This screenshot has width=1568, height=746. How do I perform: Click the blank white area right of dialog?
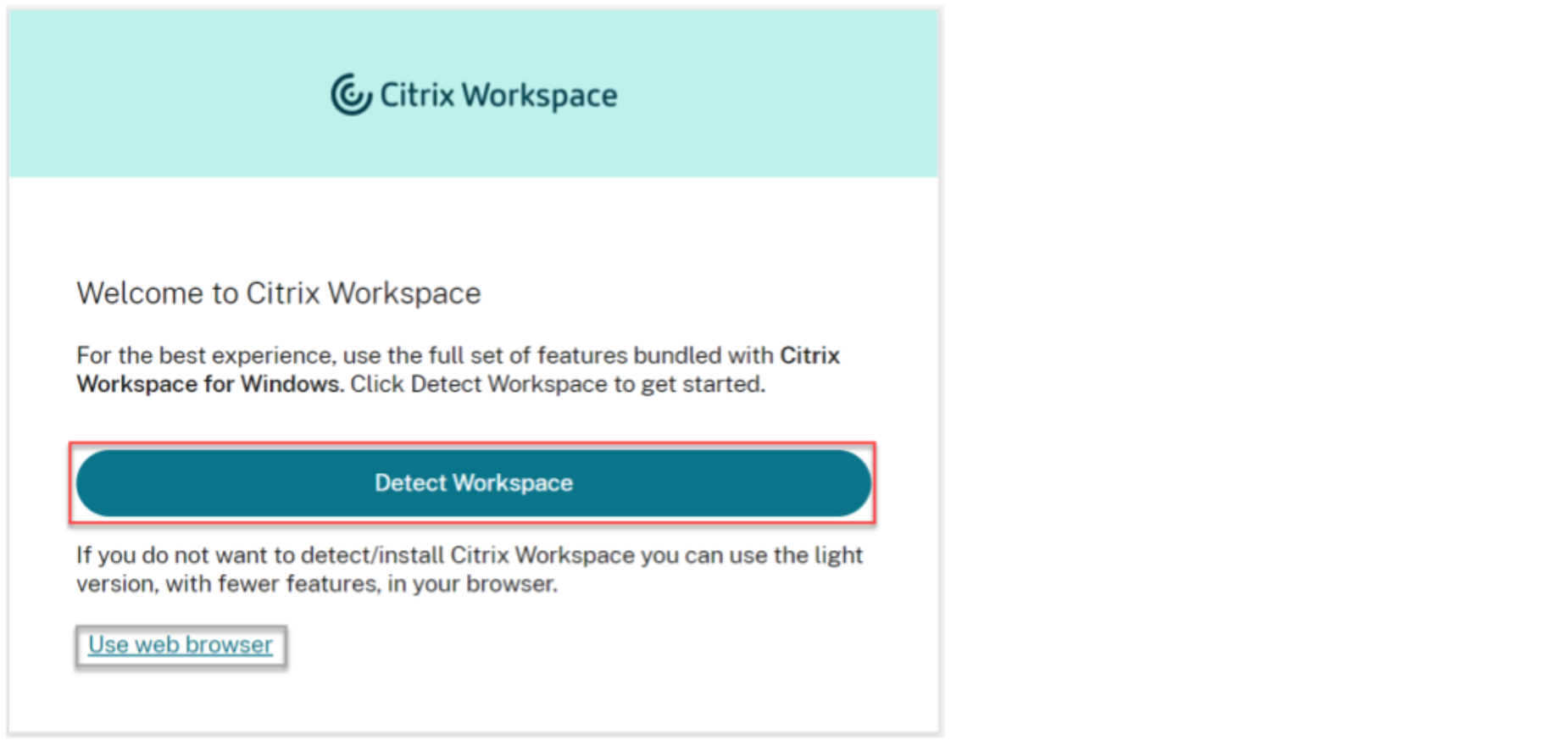point(1254,373)
